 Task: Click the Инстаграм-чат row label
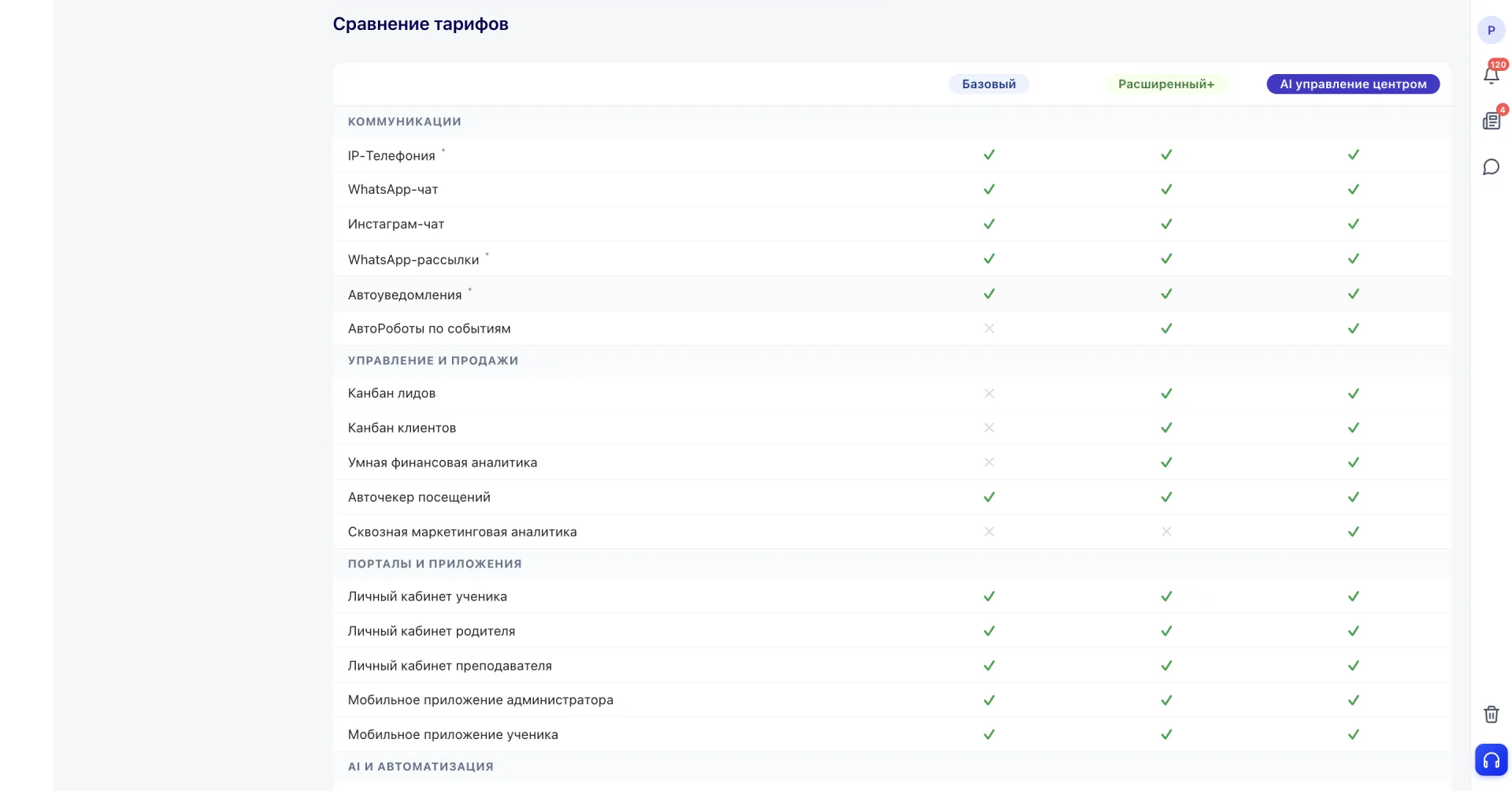pos(396,224)
